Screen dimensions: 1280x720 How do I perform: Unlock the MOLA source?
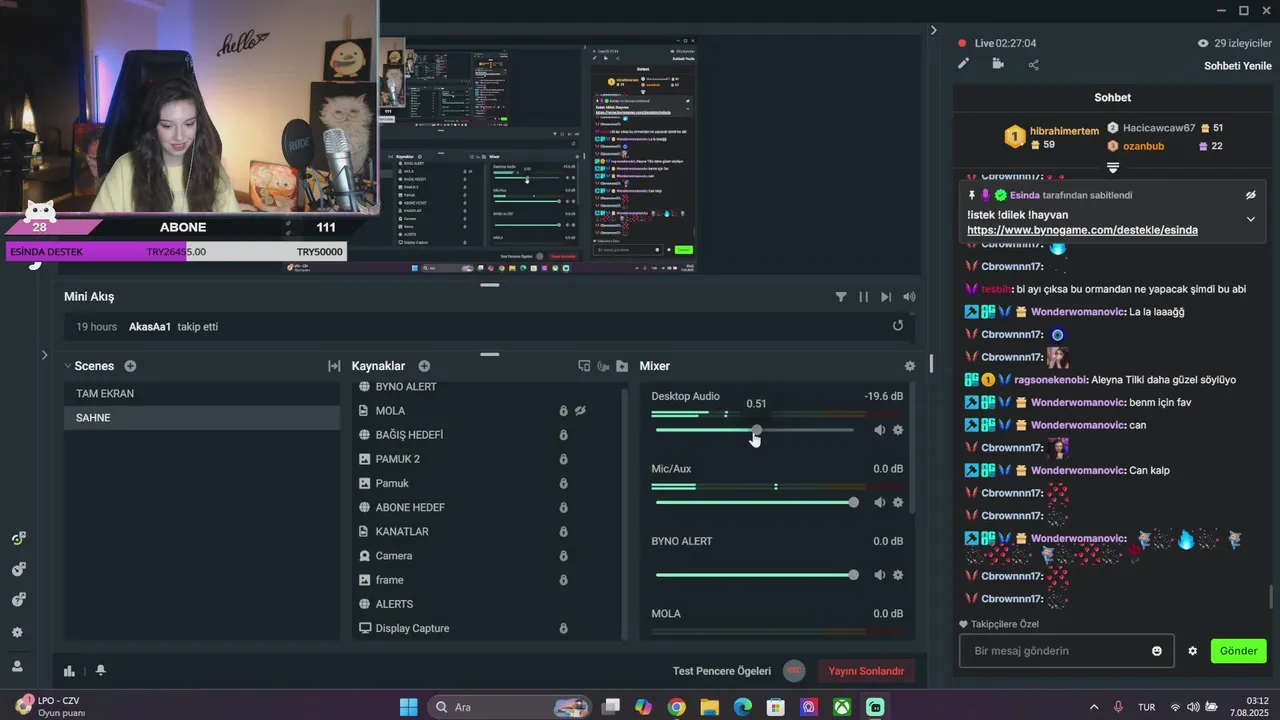pos(563,411)
